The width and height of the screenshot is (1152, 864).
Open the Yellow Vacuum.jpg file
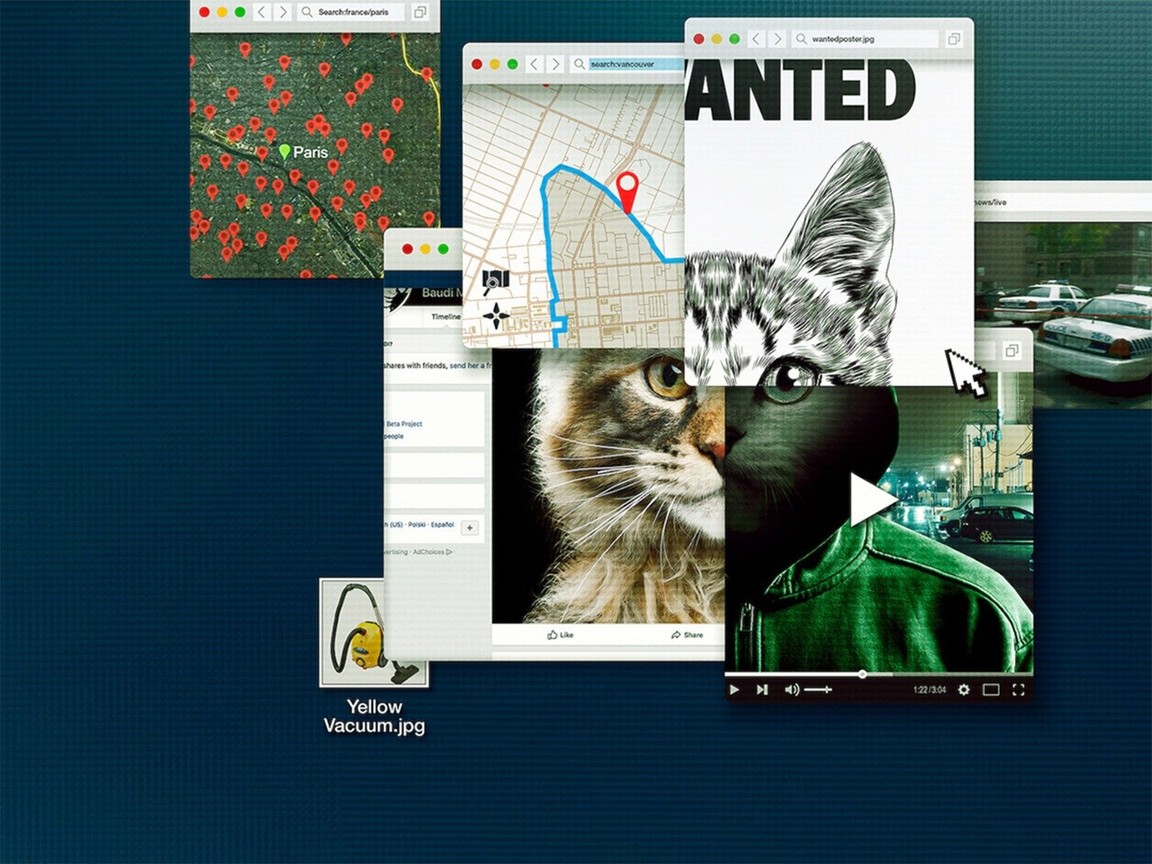click(374, 633)
